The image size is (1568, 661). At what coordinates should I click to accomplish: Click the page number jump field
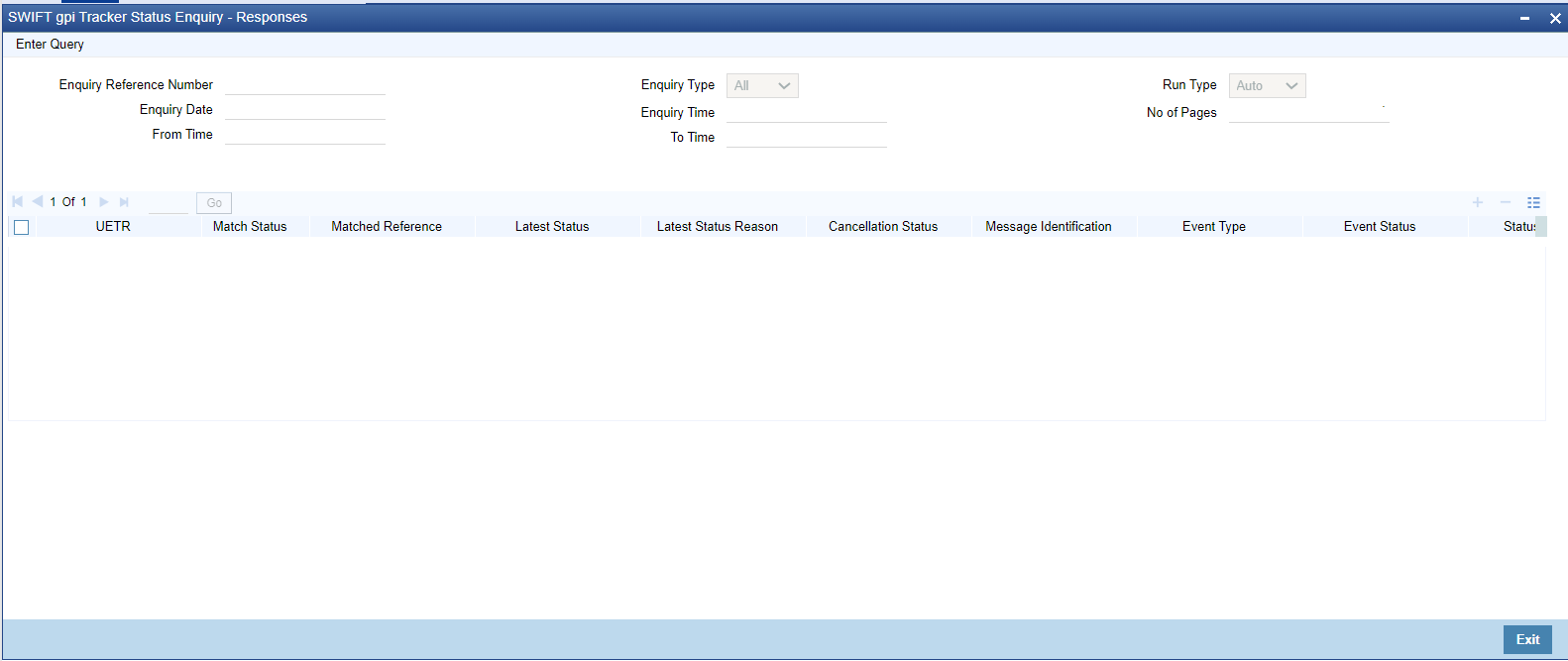coord(168,203)
